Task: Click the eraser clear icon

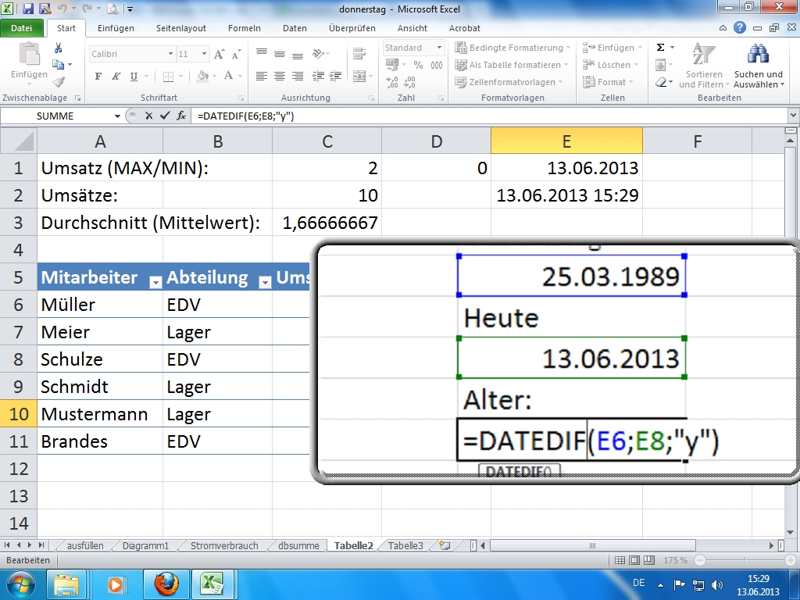Action: tap(661, 82)
